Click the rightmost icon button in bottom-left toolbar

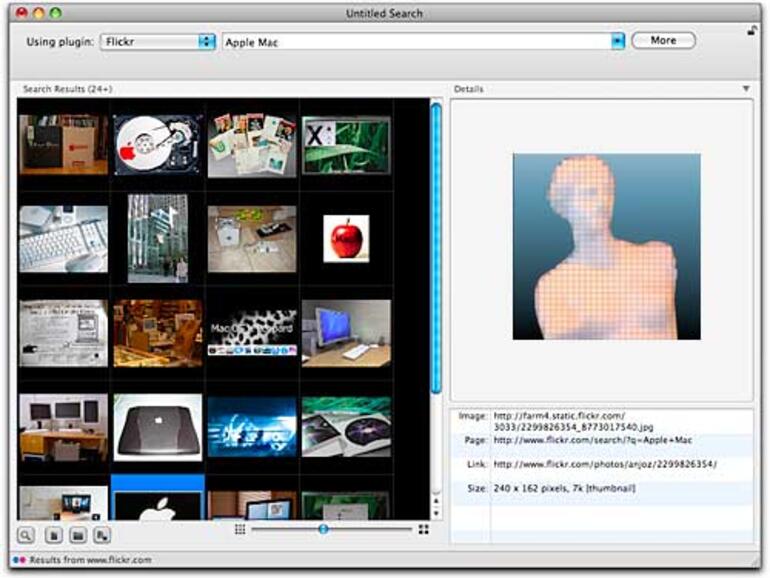click(x=100, y=535)
